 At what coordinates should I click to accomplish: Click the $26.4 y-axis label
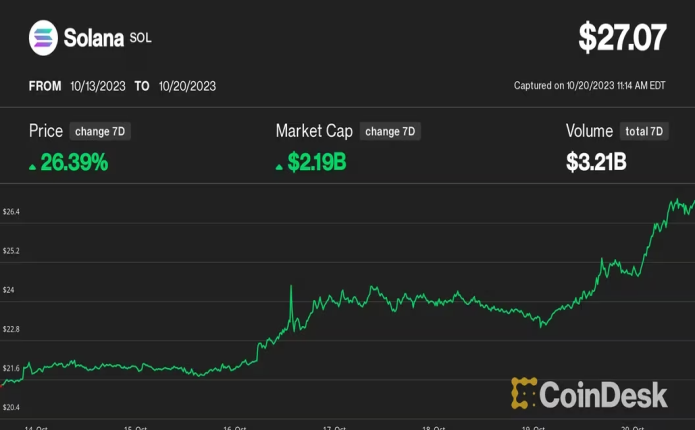[11, 212]
